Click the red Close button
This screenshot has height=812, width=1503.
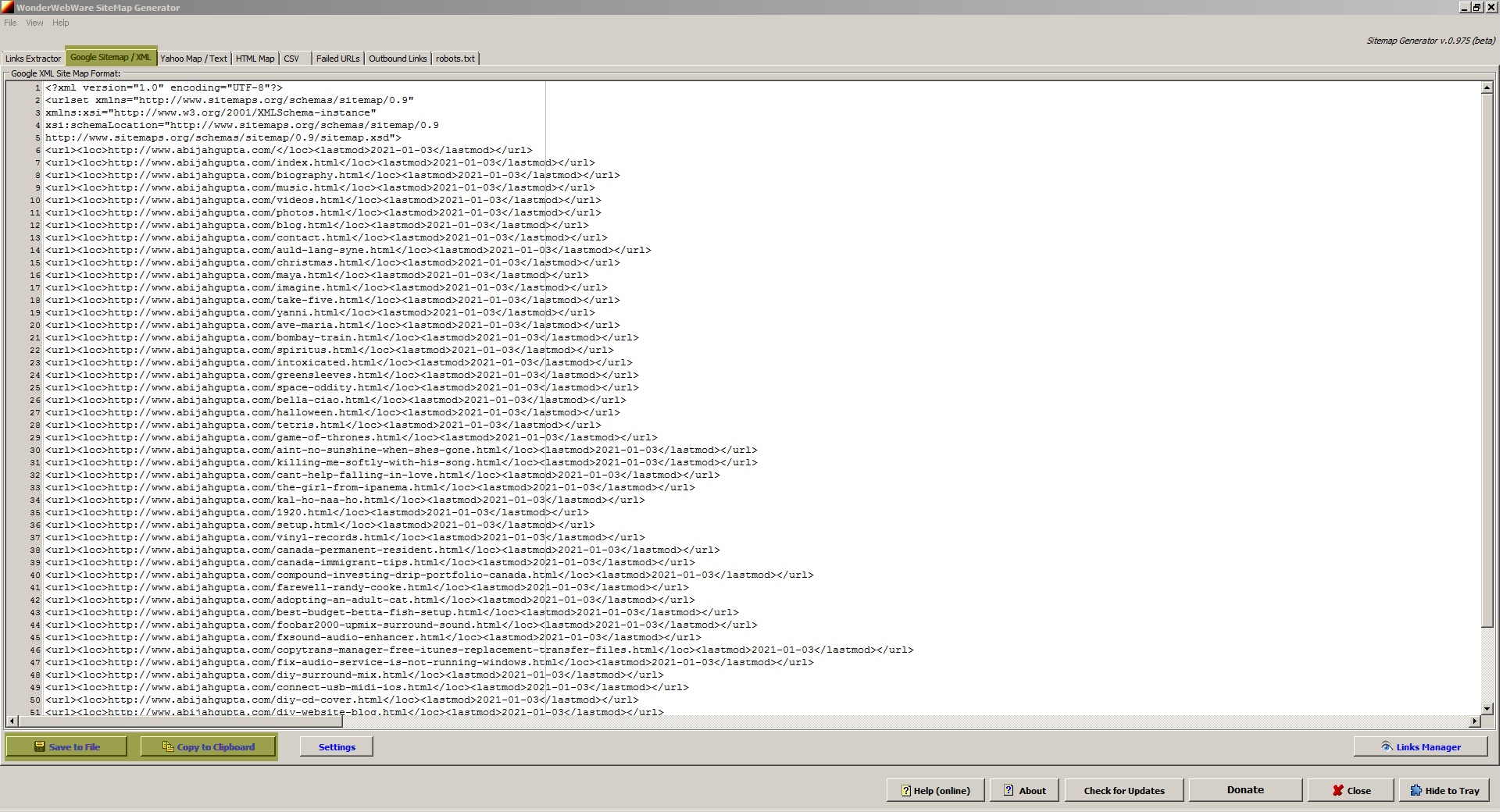click(1351, 791)
